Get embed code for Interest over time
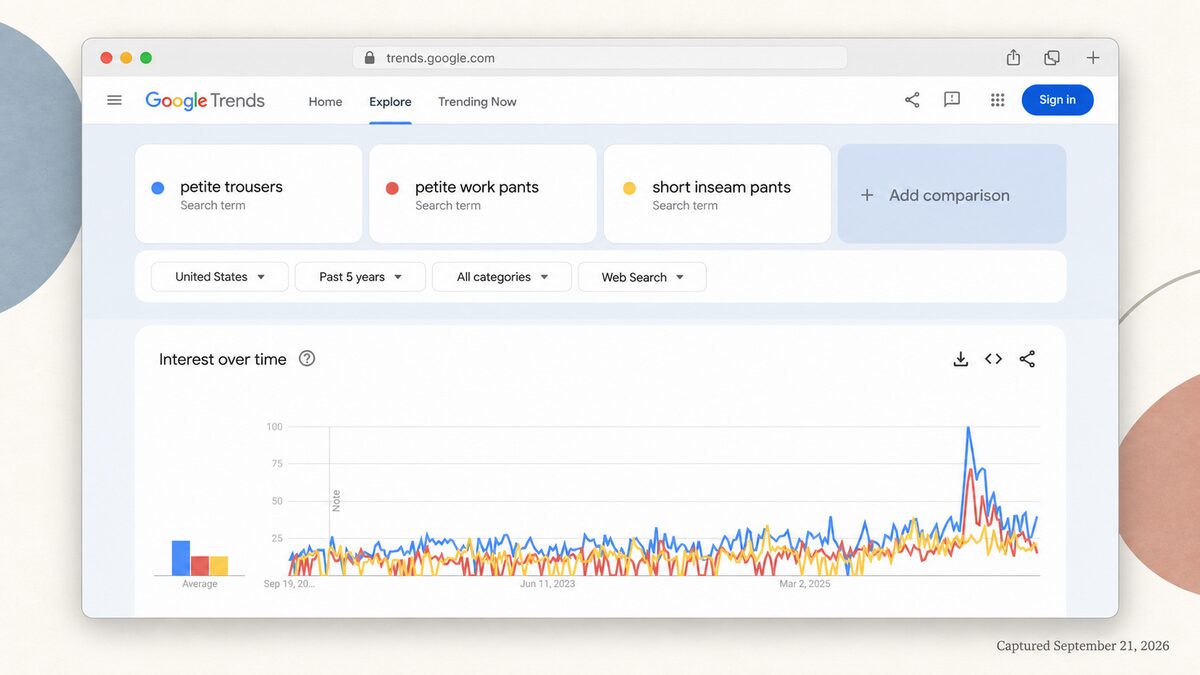The width and height of the screenshot is (1200, 675). (x=993, y=359)
